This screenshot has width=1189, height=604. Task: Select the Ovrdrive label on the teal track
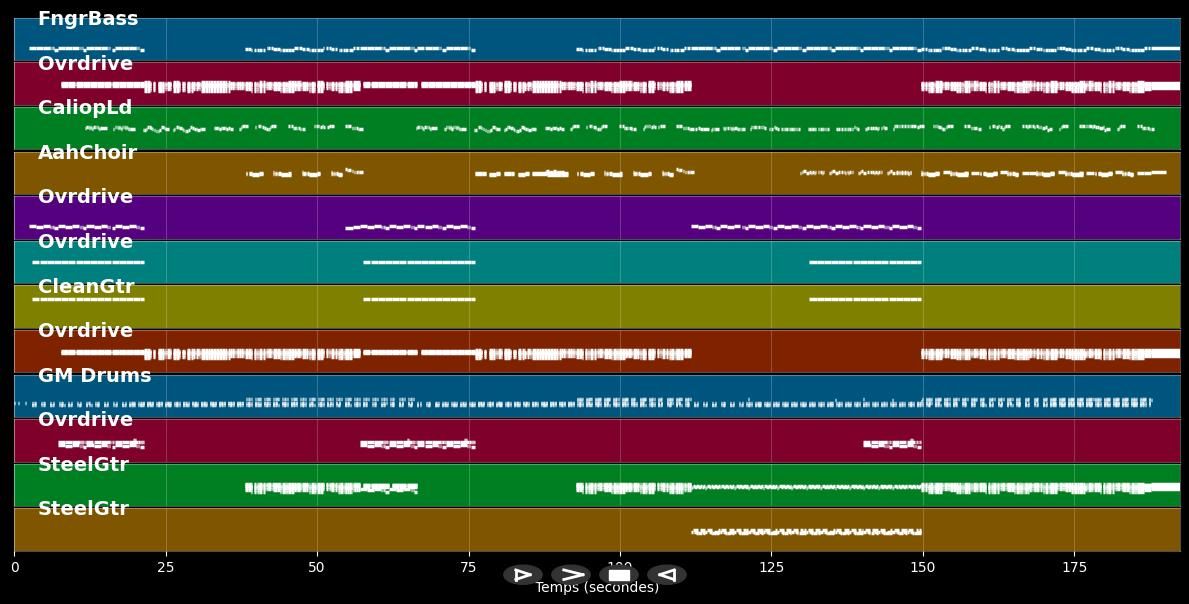coord(85,242)
